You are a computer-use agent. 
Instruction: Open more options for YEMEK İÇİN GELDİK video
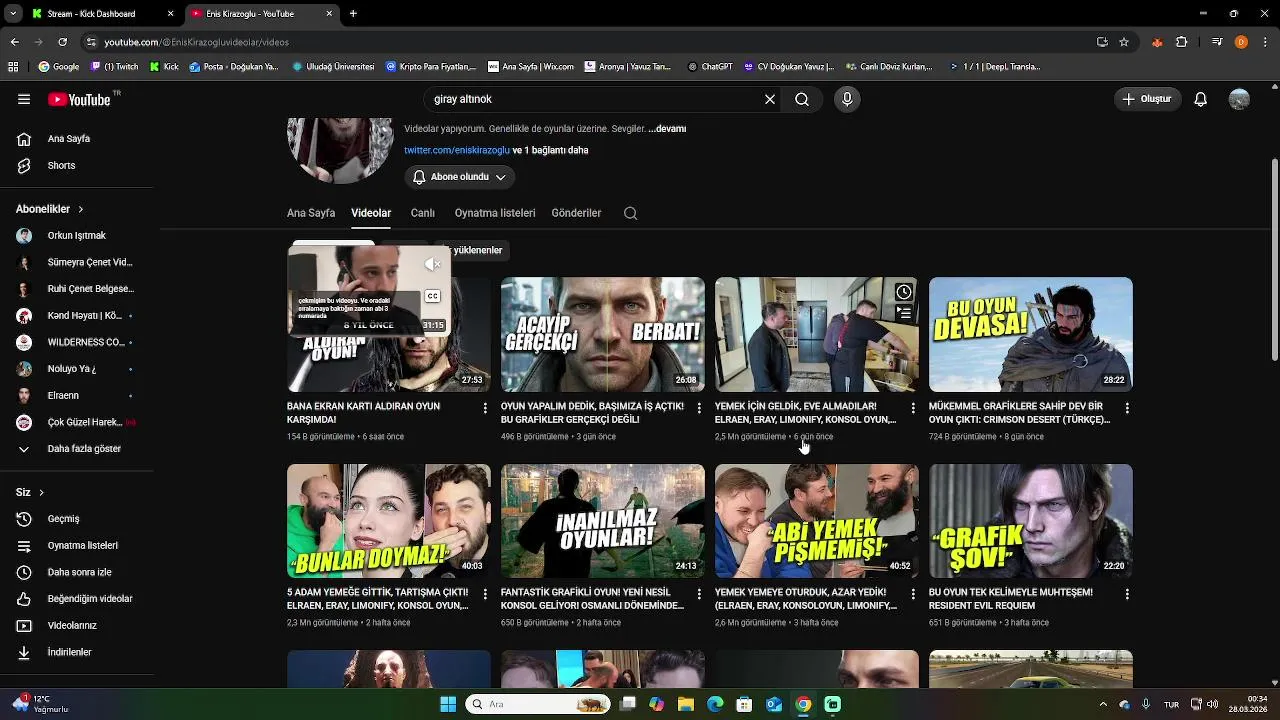pos(913,408)
